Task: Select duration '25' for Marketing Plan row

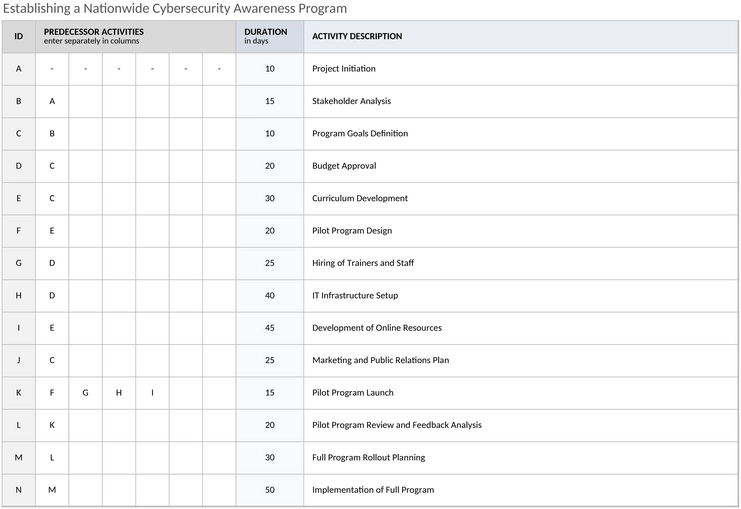Action: [270, 360]
